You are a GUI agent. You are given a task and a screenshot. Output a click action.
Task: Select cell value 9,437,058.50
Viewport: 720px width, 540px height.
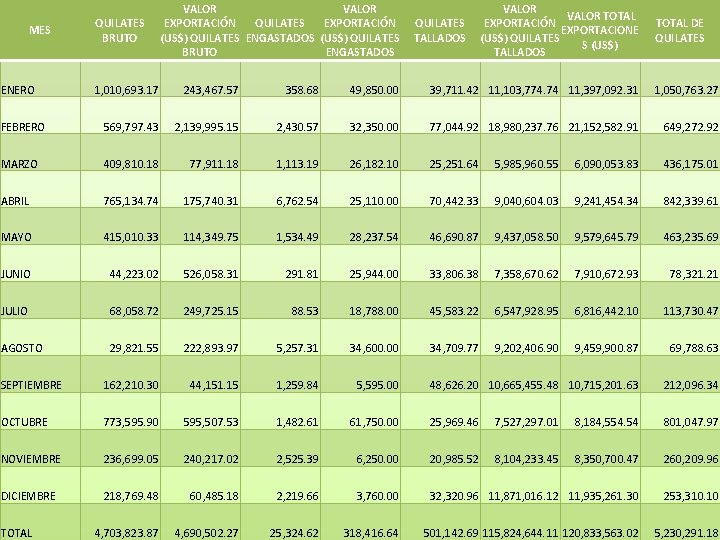coord(526,237)
